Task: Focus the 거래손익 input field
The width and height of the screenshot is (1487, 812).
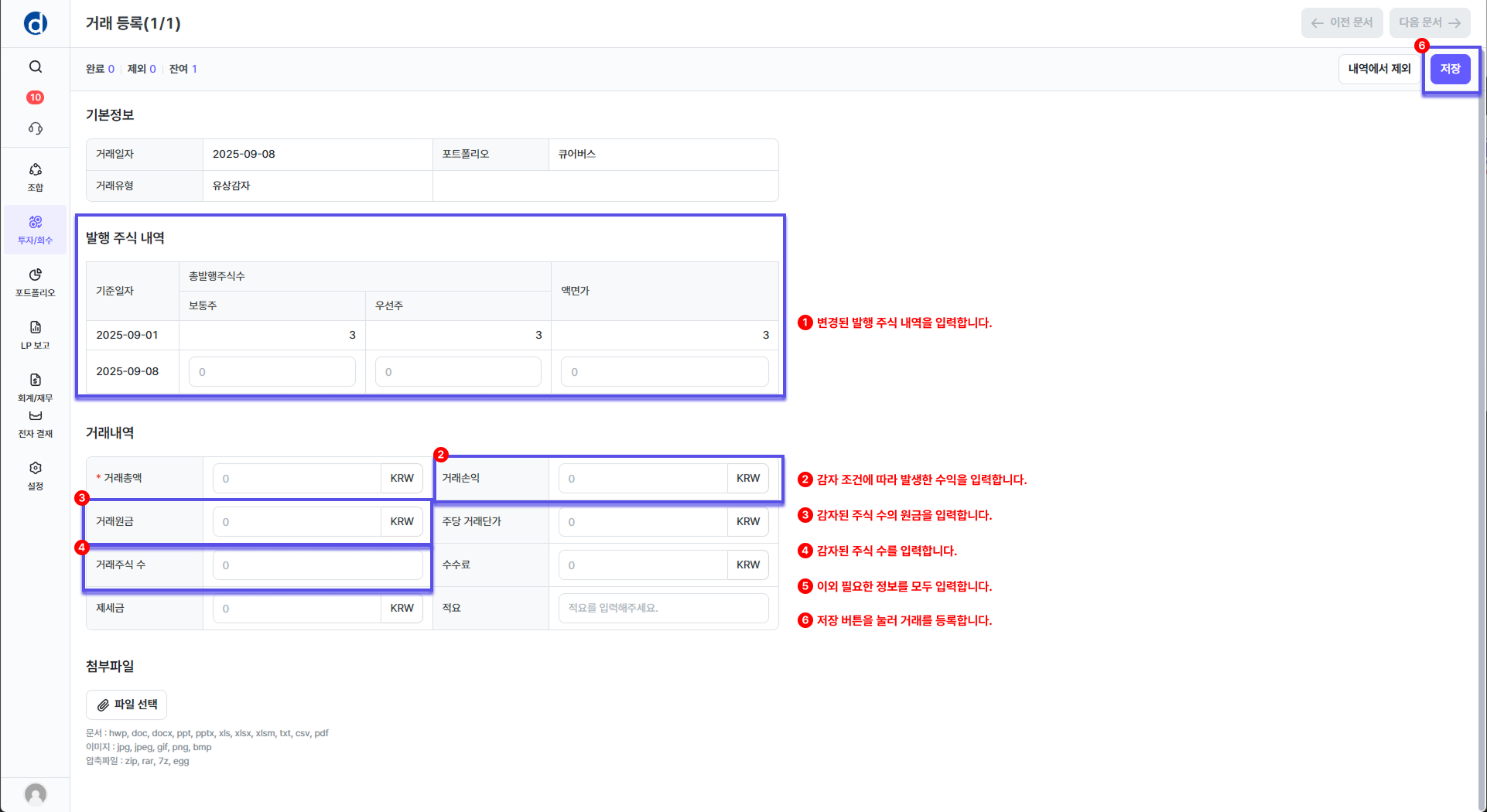Action: [x=642, y=479]
